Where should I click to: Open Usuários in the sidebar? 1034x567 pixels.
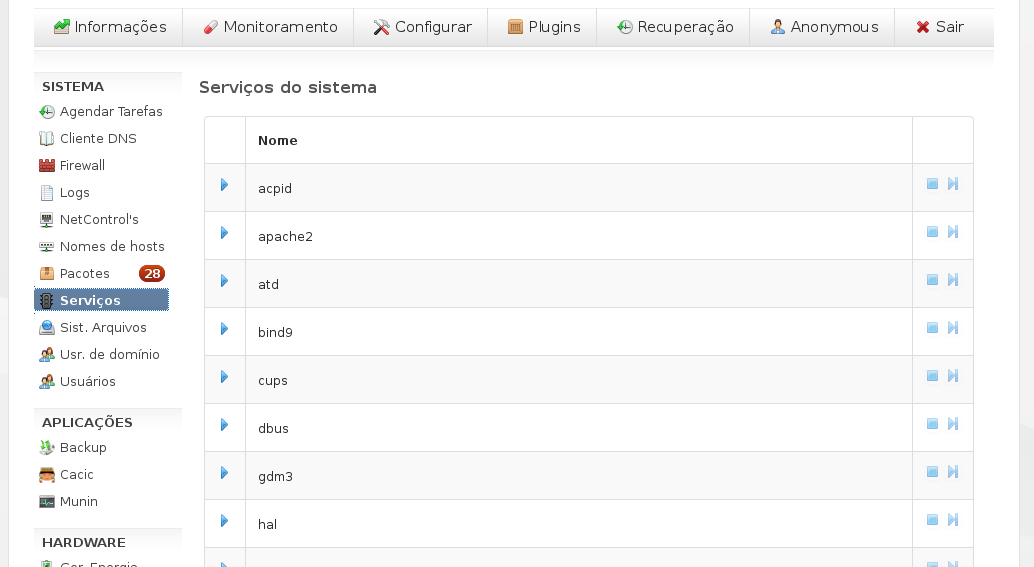(78, 382)
